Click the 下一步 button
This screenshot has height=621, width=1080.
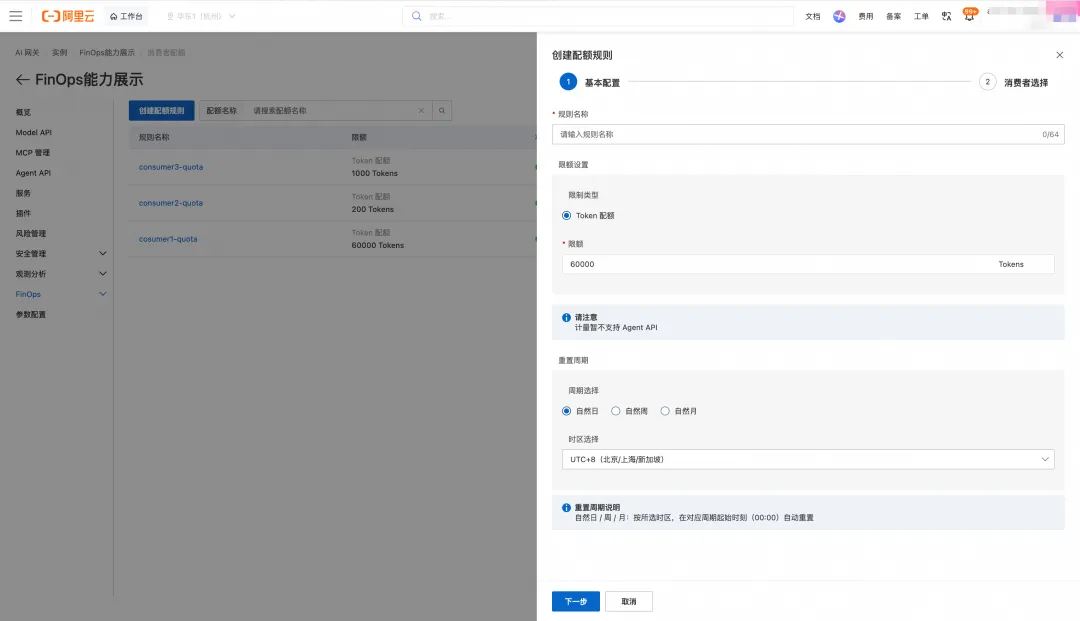point(576,601)
